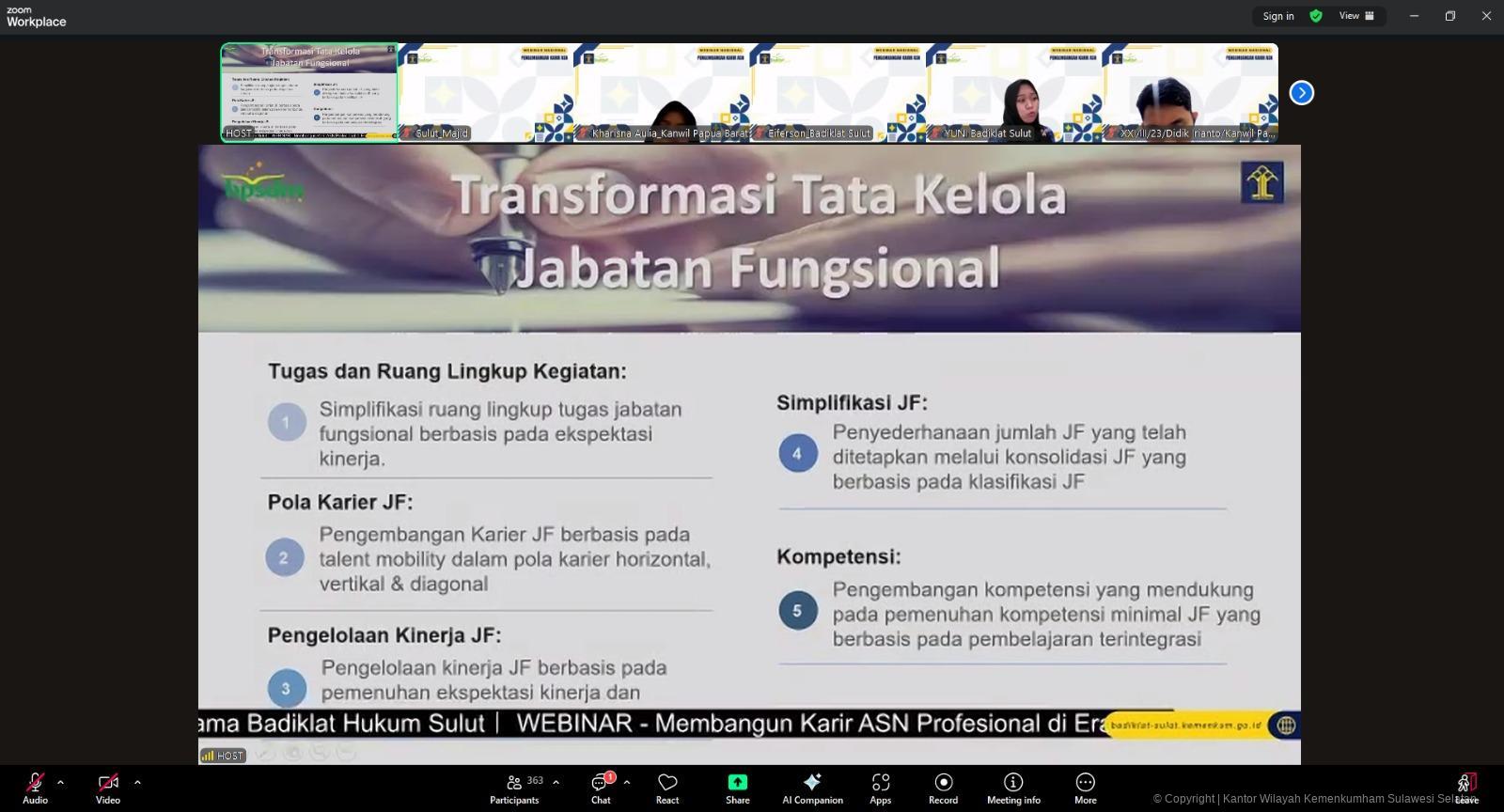Screen dimensions: 1504x812
Task: Click the 'Transformasi Tata Kelola' title line
Action: coord(760,195)
